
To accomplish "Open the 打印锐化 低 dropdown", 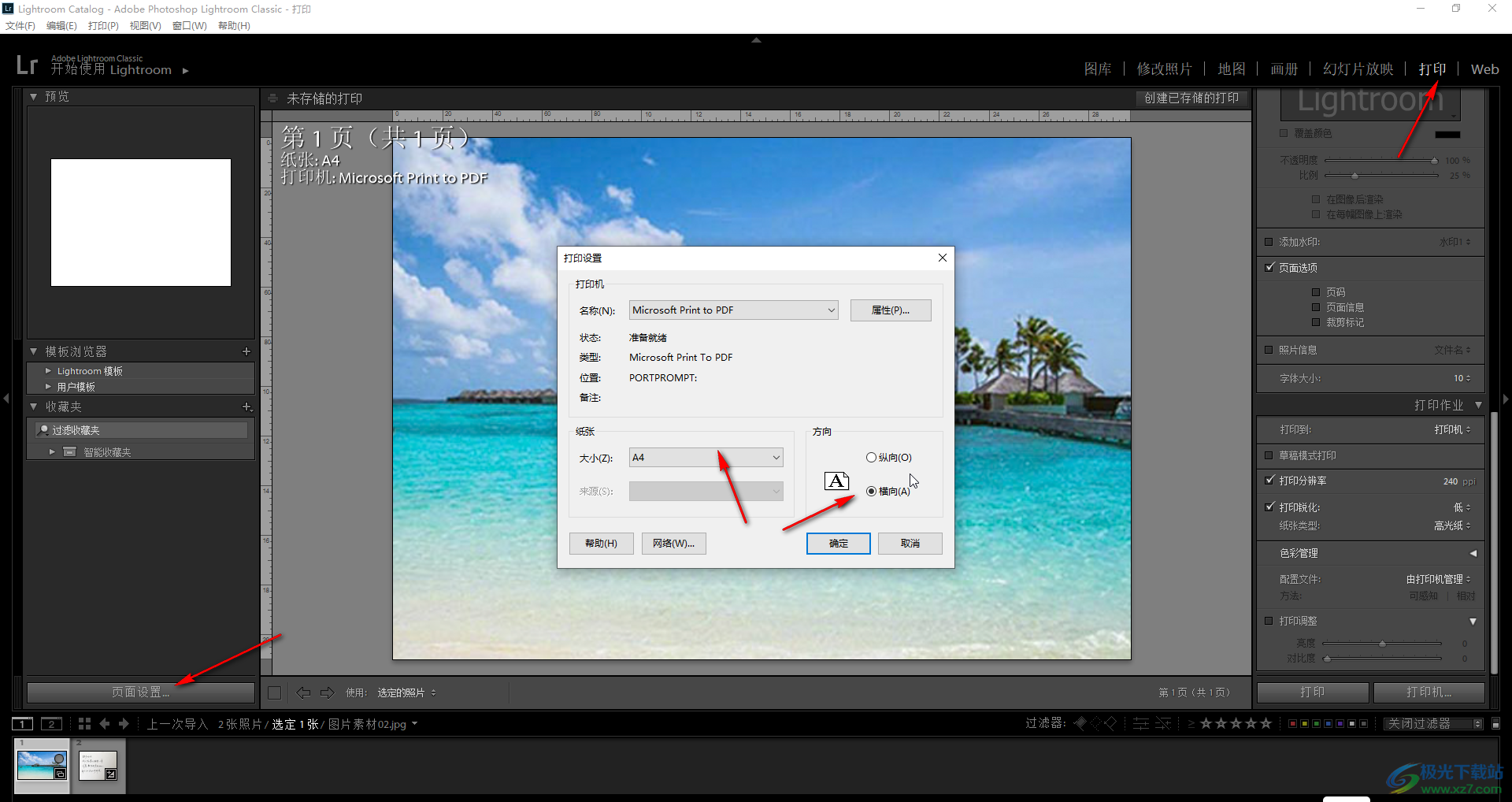I will point(1462,507).
